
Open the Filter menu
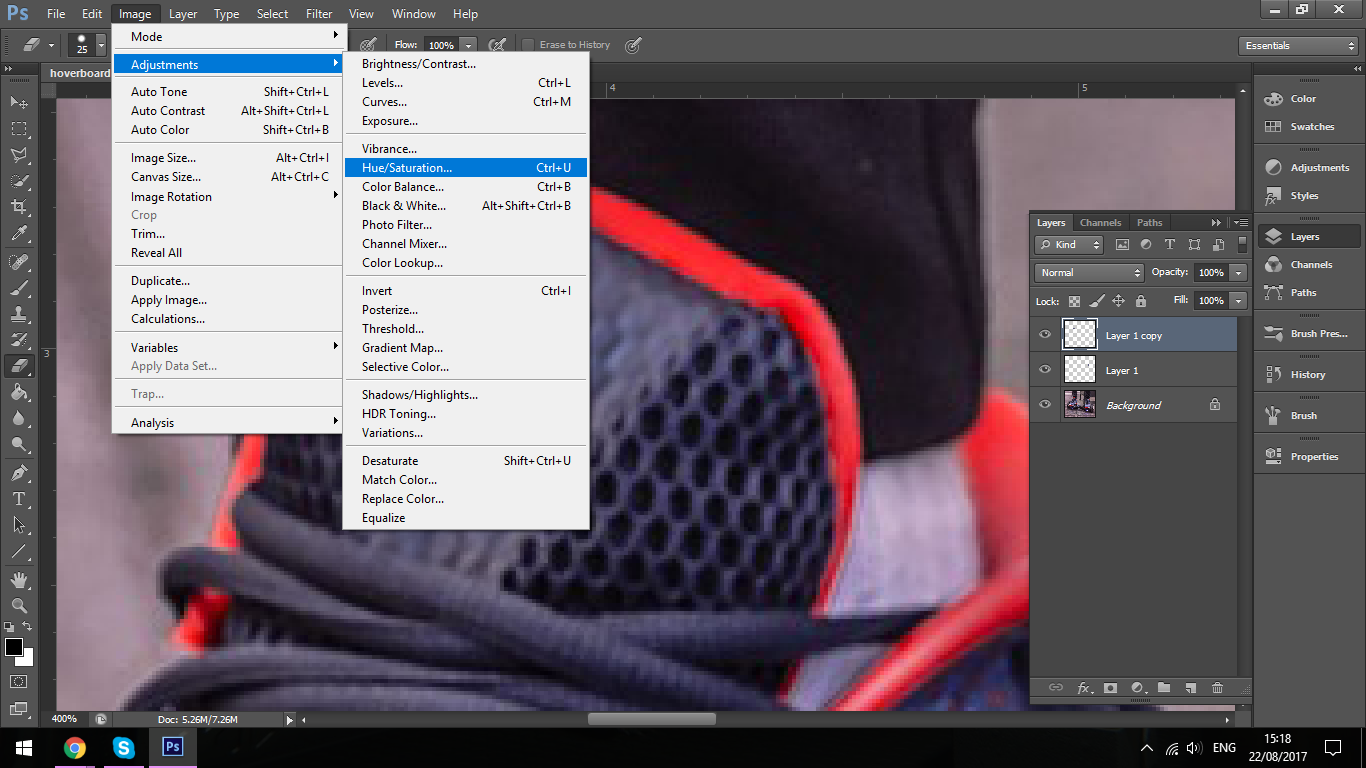pos(319,14)
